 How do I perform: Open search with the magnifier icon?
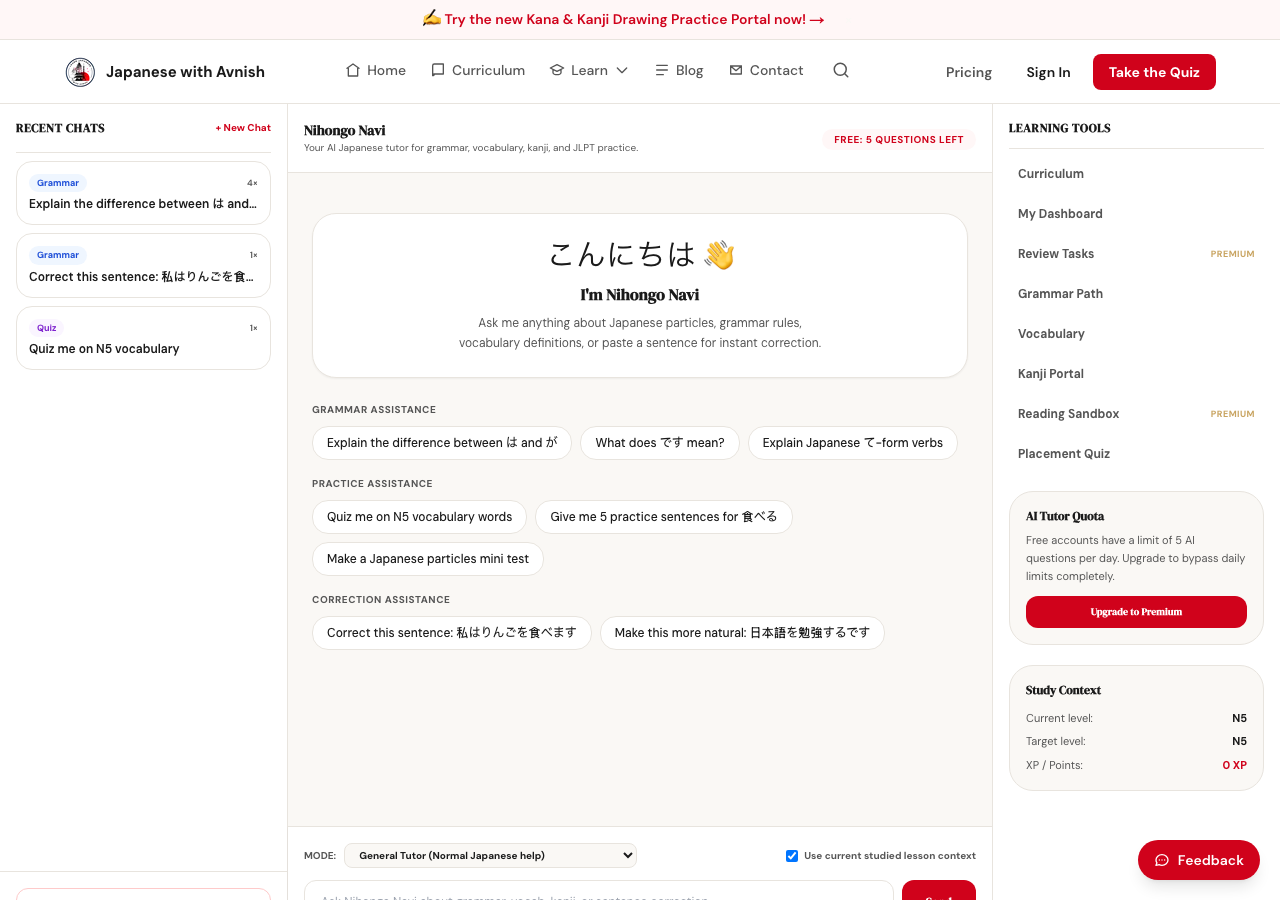pos(841,70)
